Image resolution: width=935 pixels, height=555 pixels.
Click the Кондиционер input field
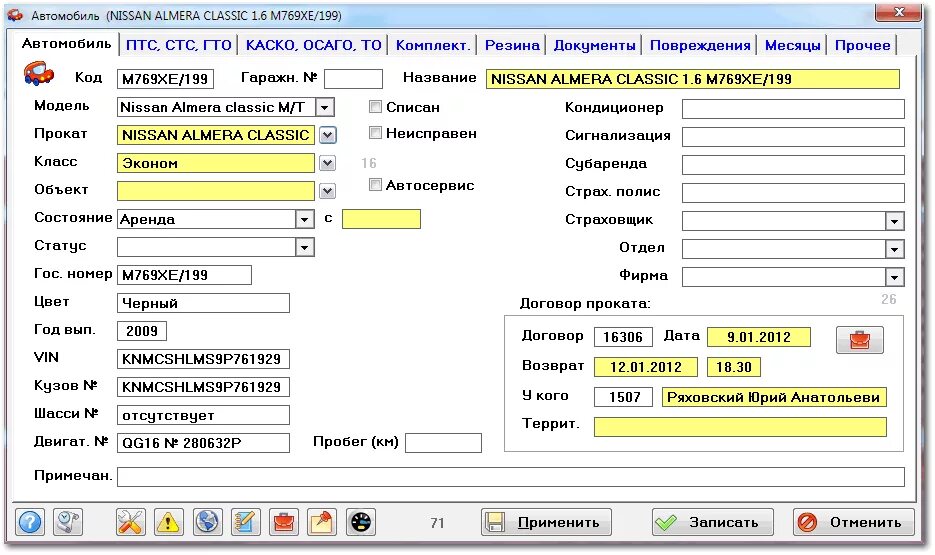[794, 109]
